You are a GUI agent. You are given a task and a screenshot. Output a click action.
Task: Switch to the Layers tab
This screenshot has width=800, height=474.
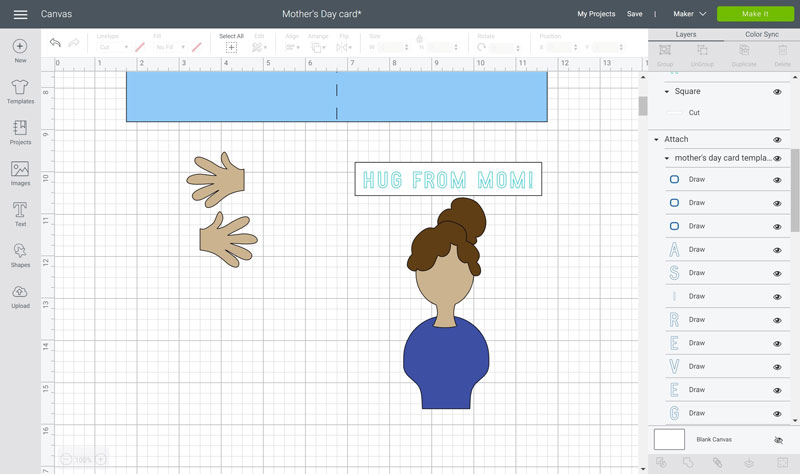coord(686,34)
